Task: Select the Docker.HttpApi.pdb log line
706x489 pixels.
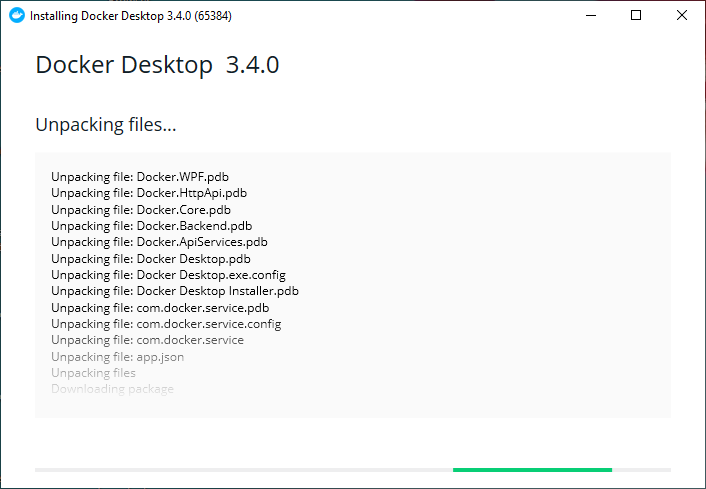Action: click(149, 193)
